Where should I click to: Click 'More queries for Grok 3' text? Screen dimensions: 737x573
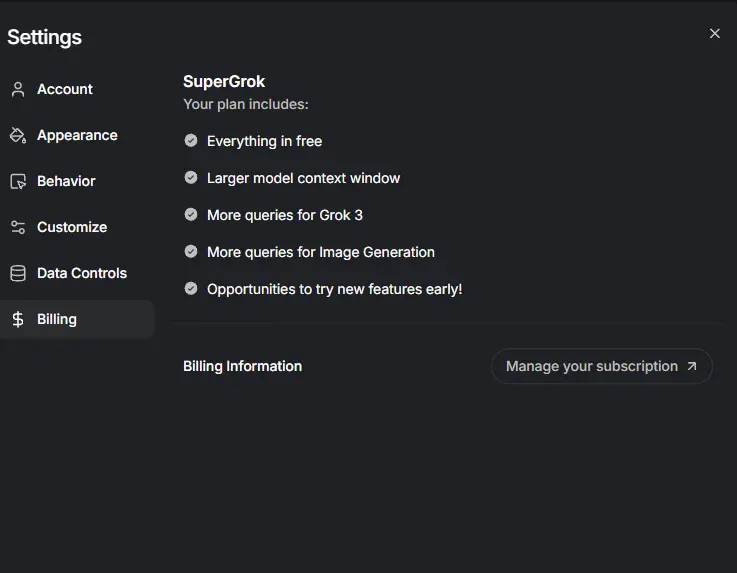[285, 215]
